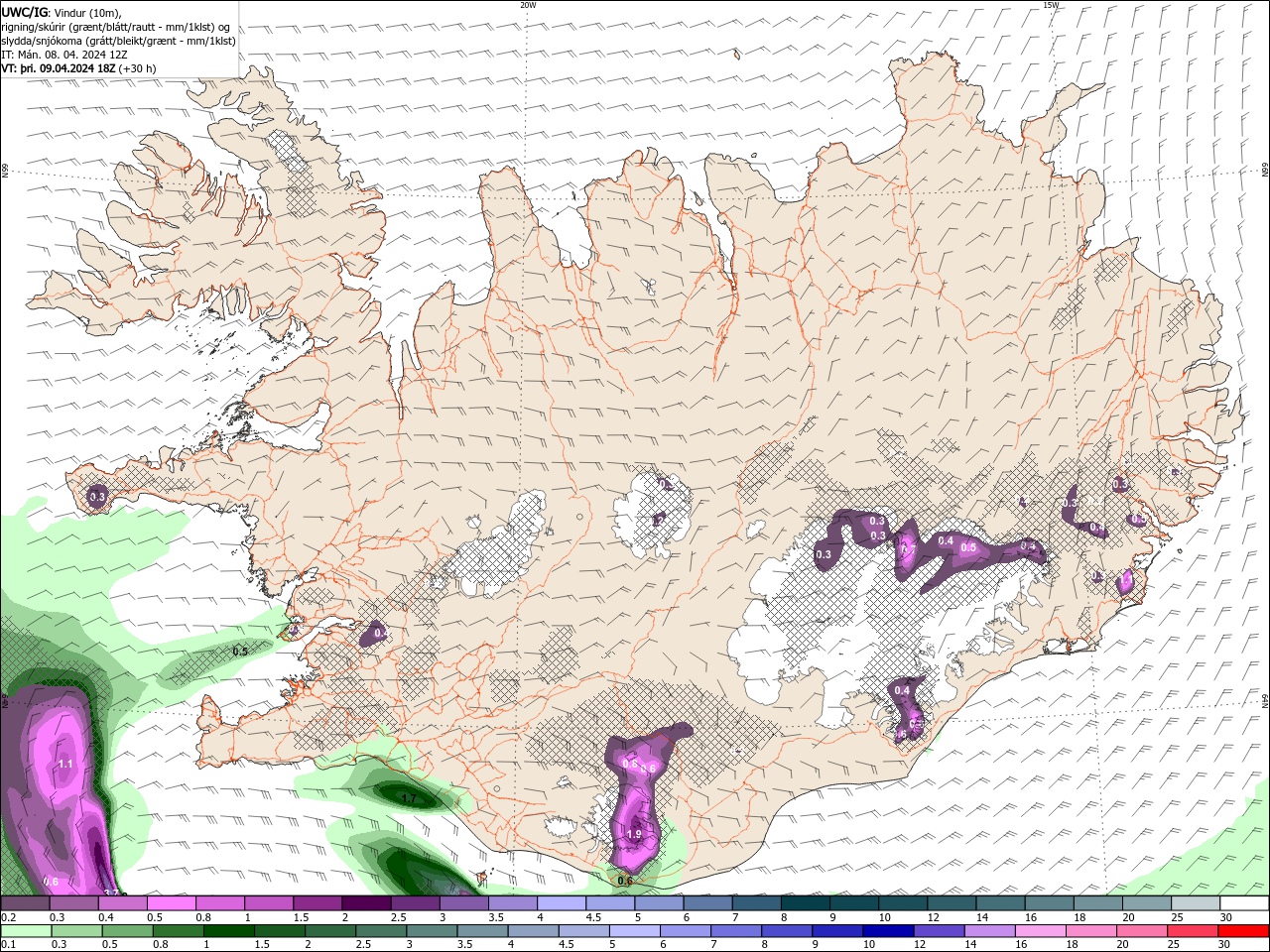Click the lavender swatch labelled 4 in upper scale
Screen dimensions: 1270x952
[562, 903]
